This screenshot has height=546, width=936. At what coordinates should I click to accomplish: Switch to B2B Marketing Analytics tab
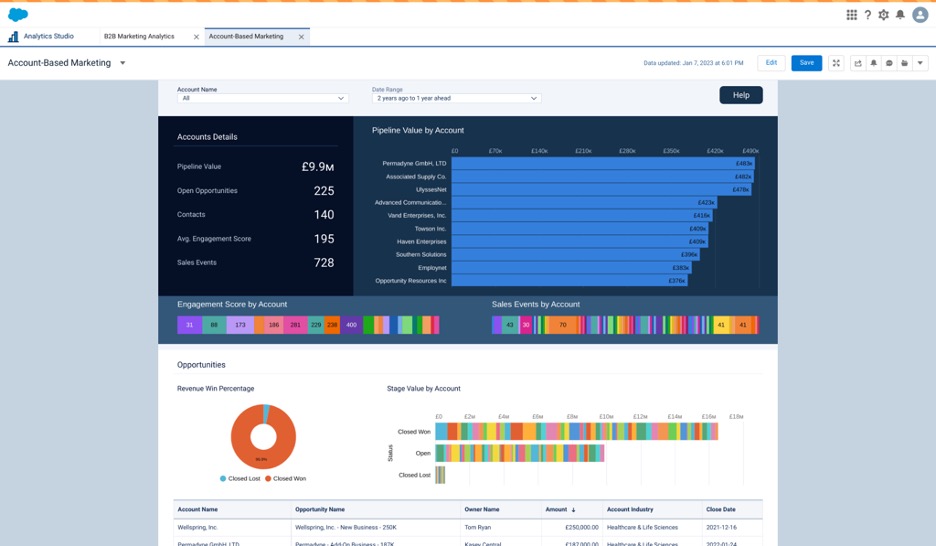coord(139,36)
